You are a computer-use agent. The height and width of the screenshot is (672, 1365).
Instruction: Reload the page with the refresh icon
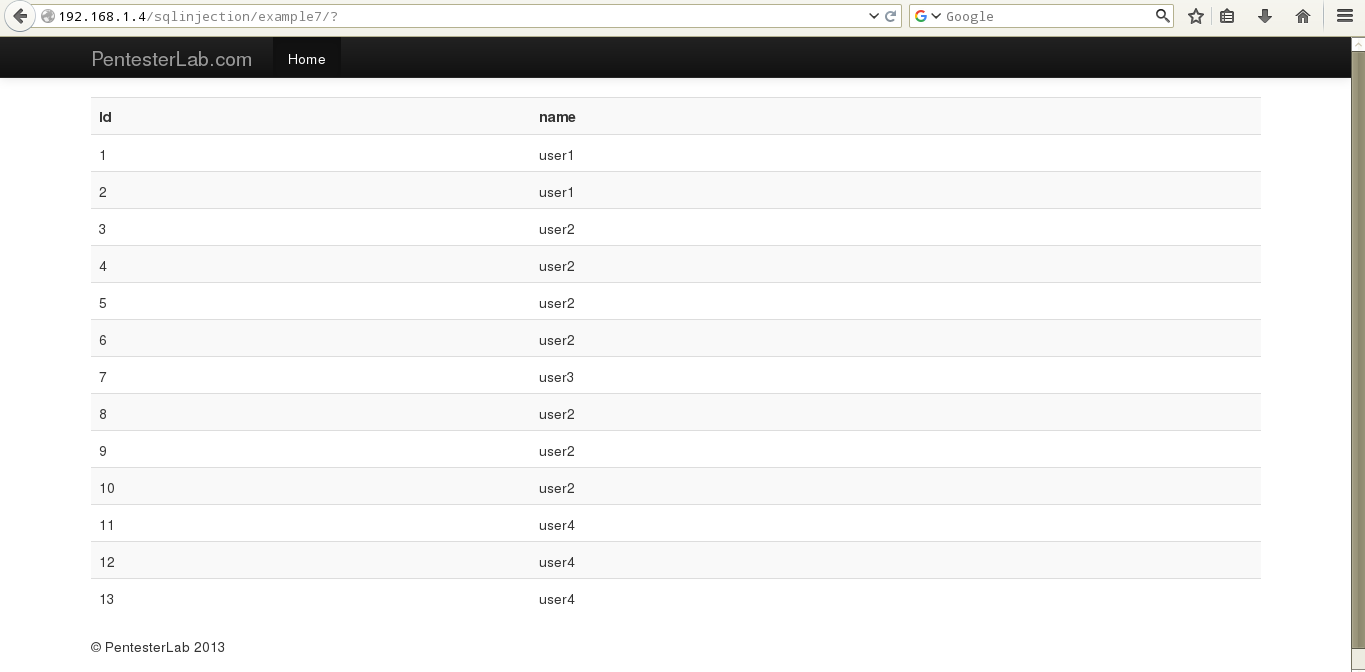891,16
